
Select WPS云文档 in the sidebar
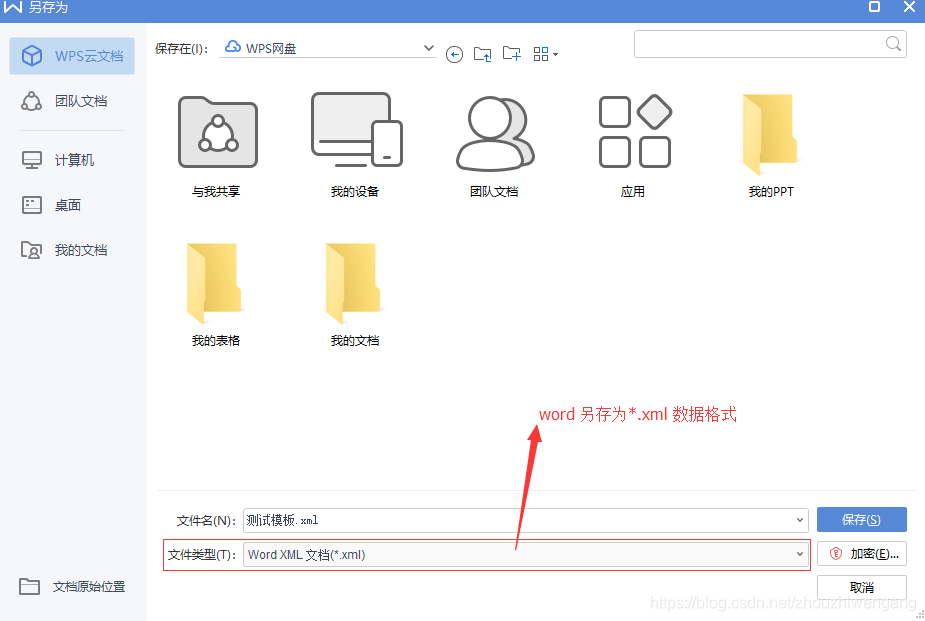72,56
